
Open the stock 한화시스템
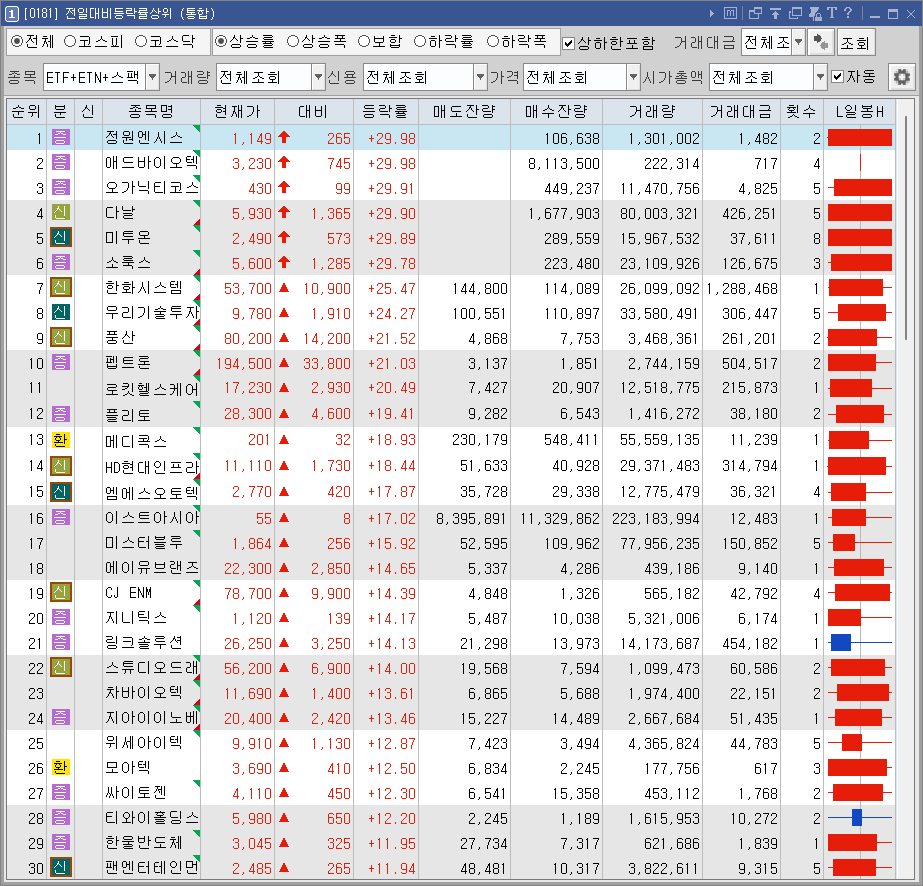pyautogui.click(x=144, y=288)
